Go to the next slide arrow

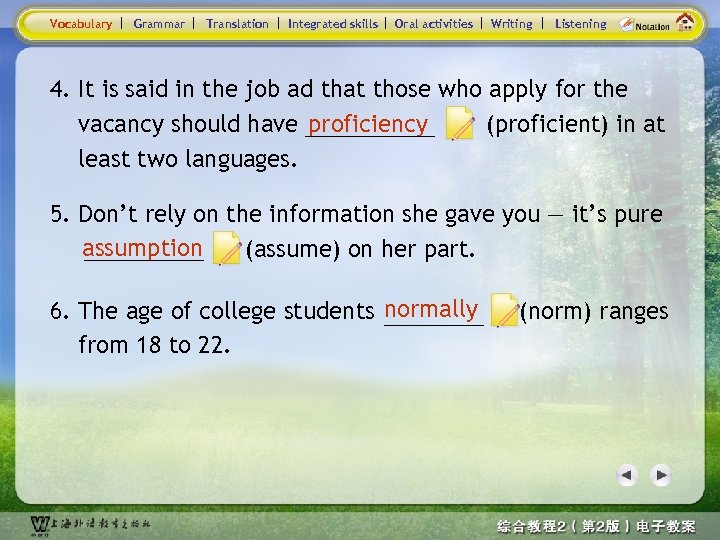661,475
